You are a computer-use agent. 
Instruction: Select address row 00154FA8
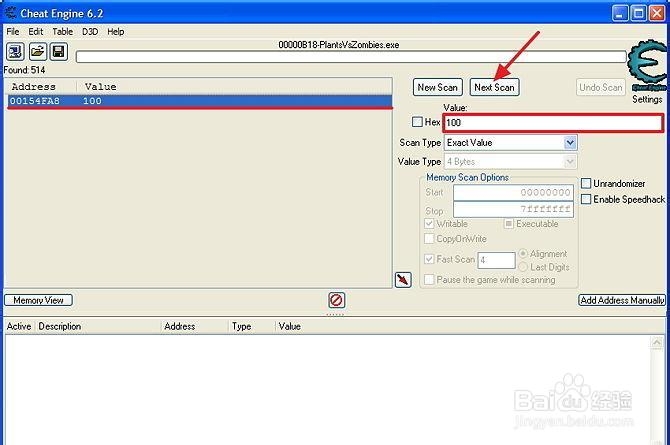coord(200,101)
